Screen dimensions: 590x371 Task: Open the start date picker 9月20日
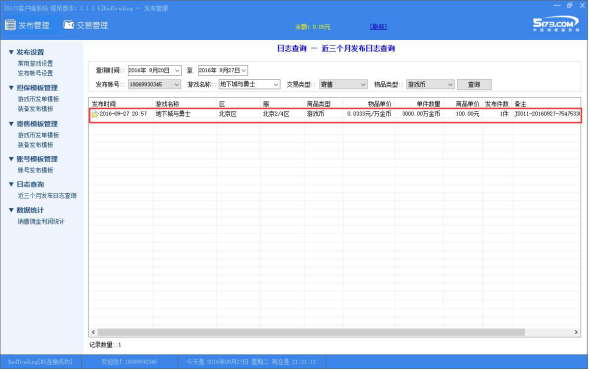155,70
